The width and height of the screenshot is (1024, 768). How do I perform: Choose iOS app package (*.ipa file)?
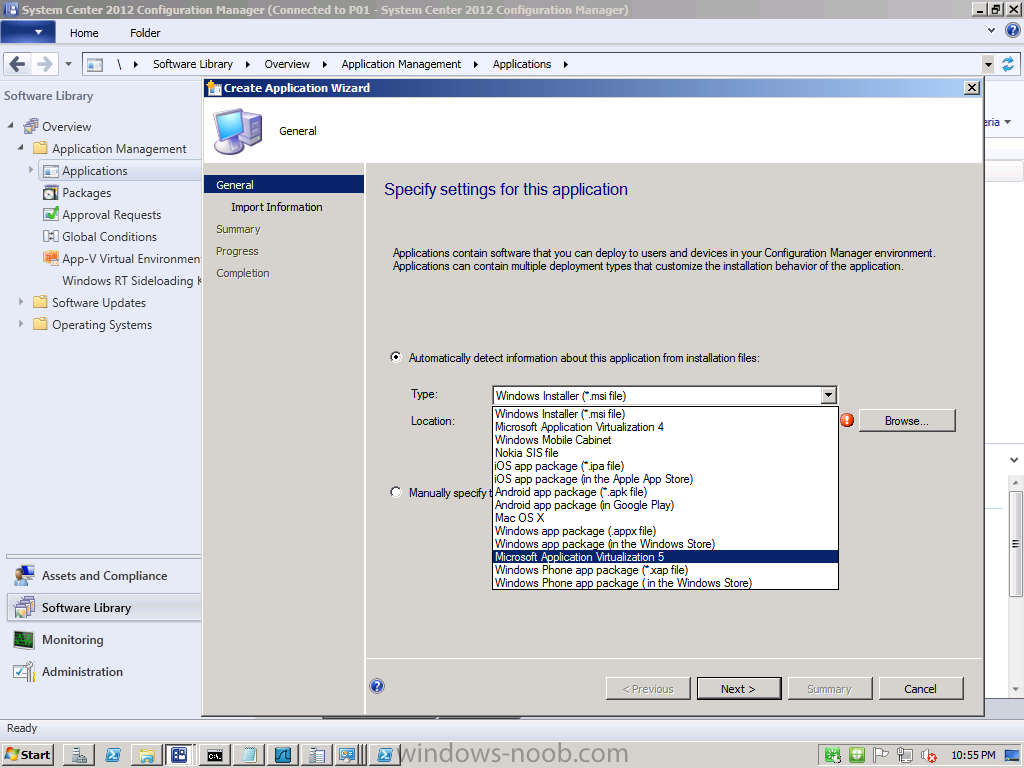click(x=665, y=466)
